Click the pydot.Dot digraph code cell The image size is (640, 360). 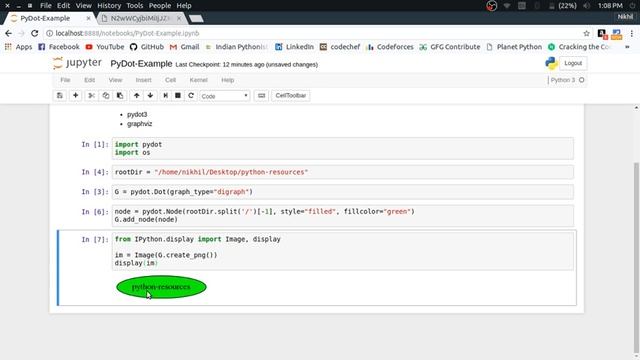click(342, 191)
